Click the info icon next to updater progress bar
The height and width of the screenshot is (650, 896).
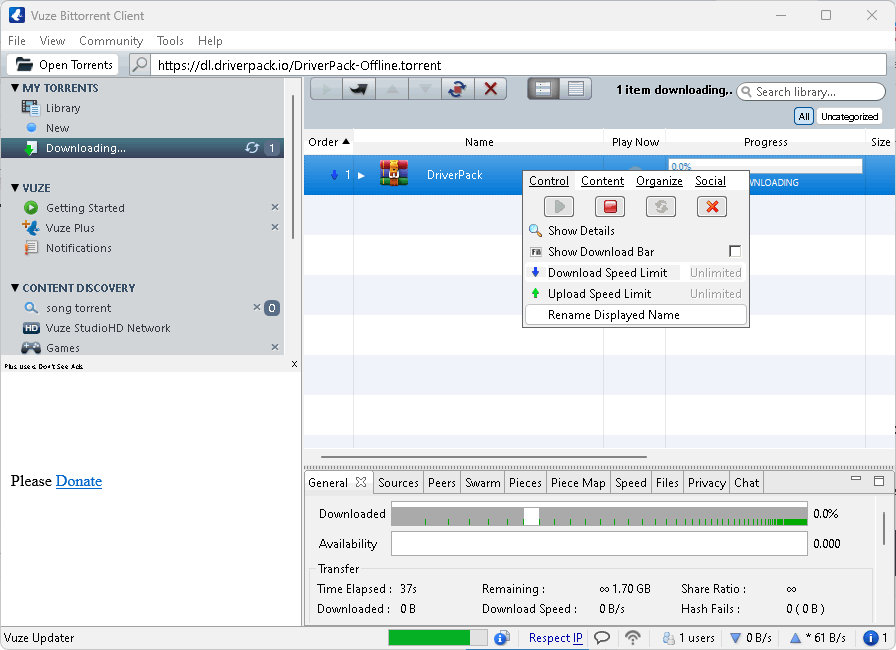pyautogui.click(x=502, y=637)
